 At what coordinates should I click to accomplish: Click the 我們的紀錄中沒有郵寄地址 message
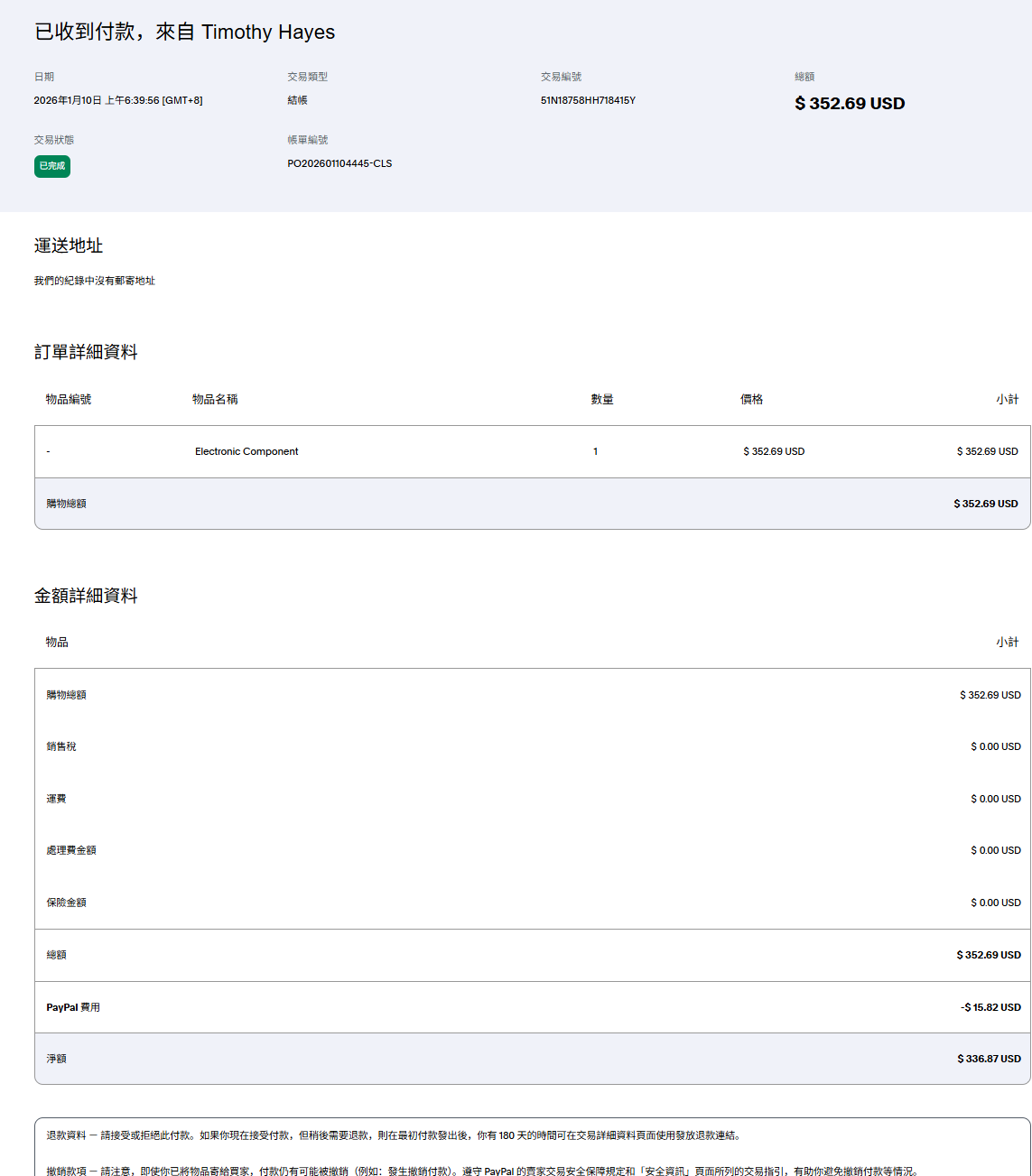(x=95, y=281)
